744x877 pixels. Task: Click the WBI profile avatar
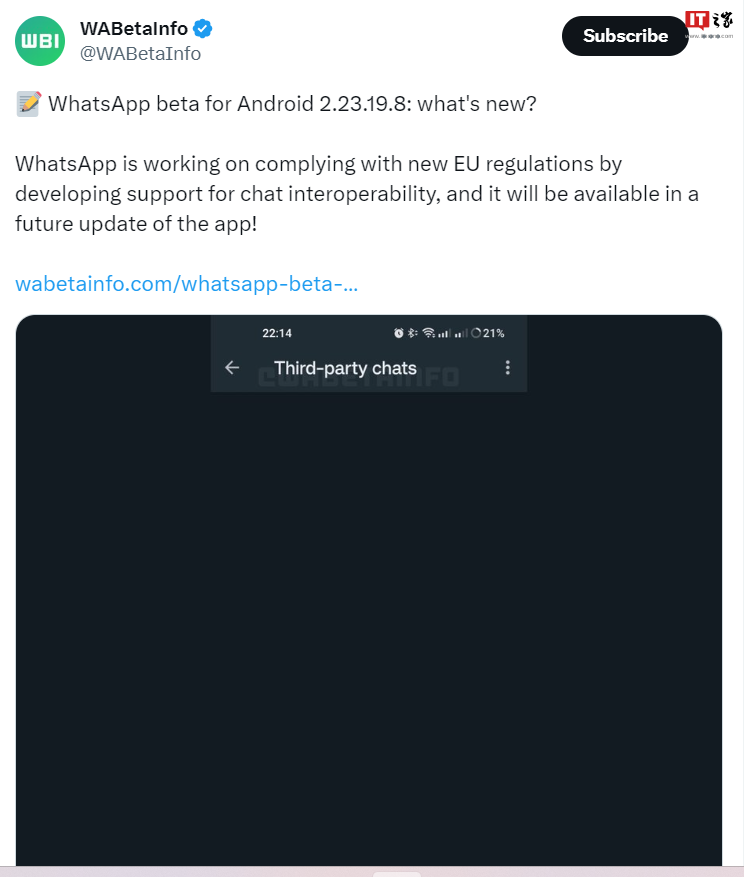(40, 41)
